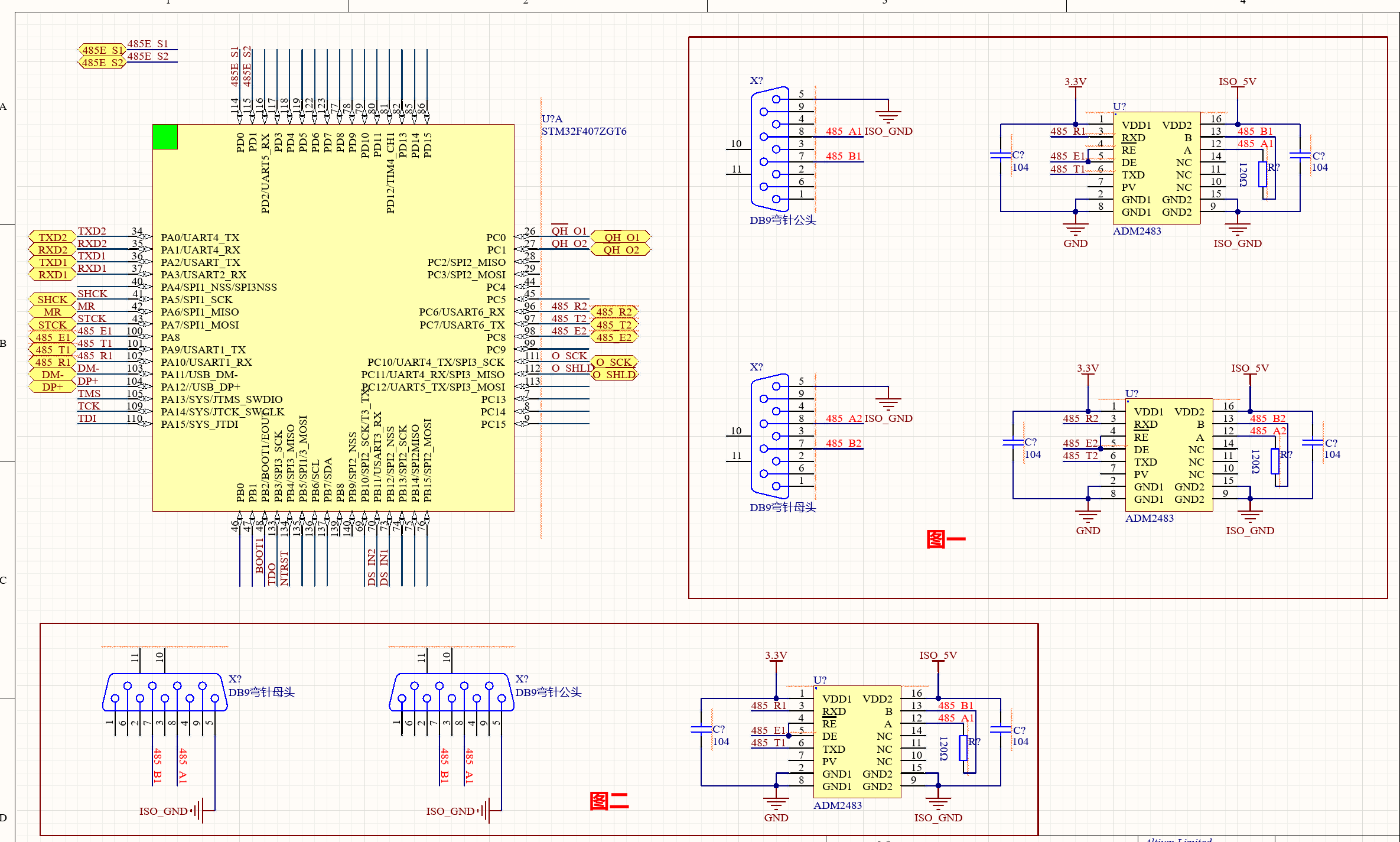
Task: Click the red 图二 text label
Action: (x=609, y=801)
